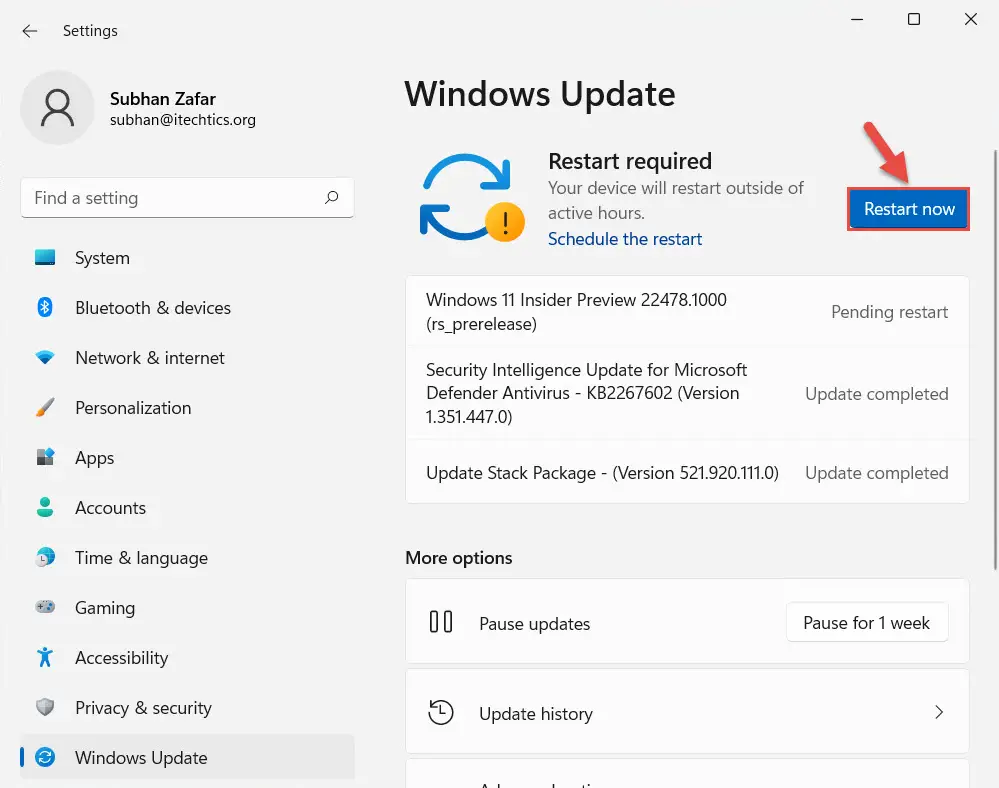Go to Bluetooth & devices
The height and width of the screenshot is (788, 999).
(187, 308)
